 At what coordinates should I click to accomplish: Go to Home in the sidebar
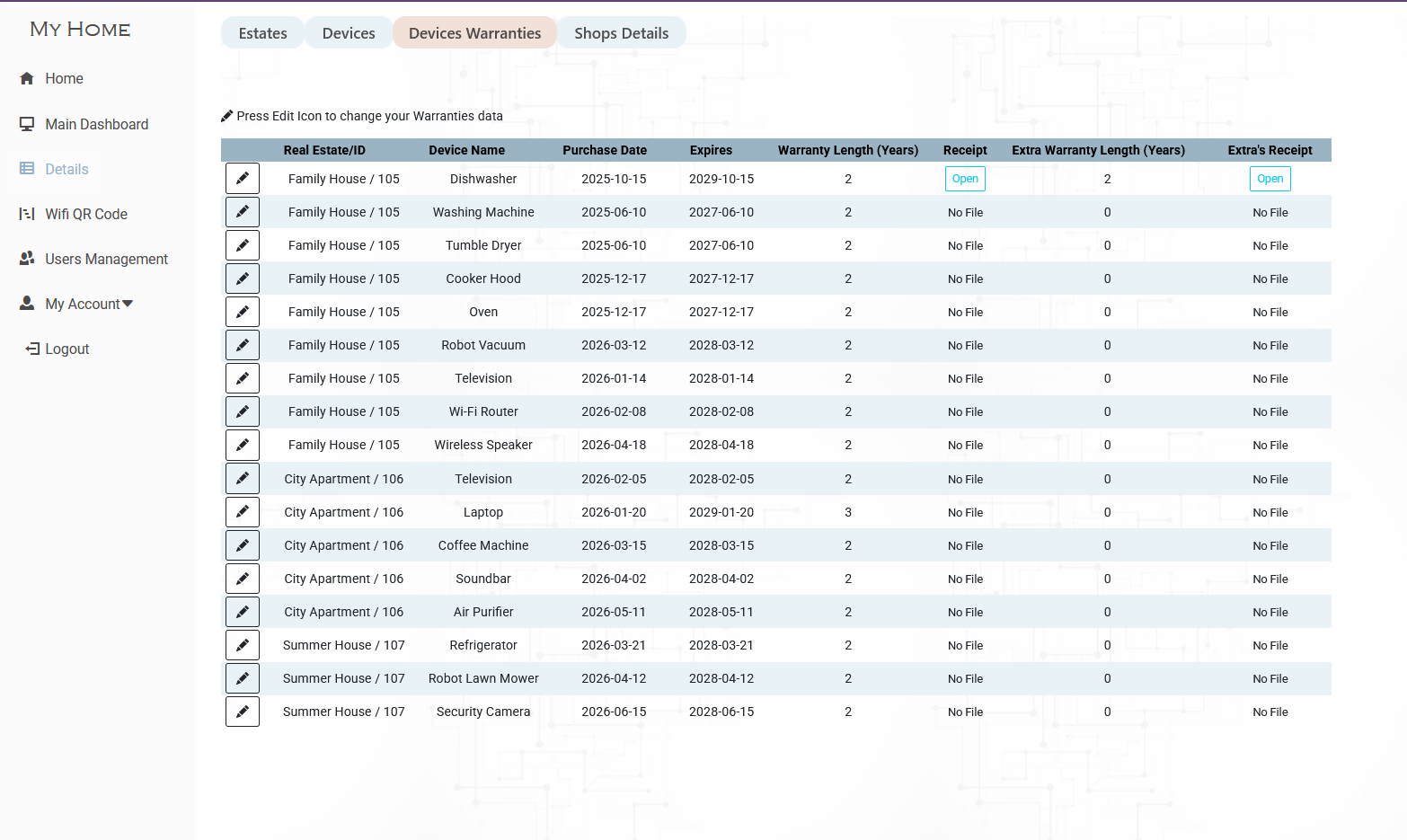64,79
